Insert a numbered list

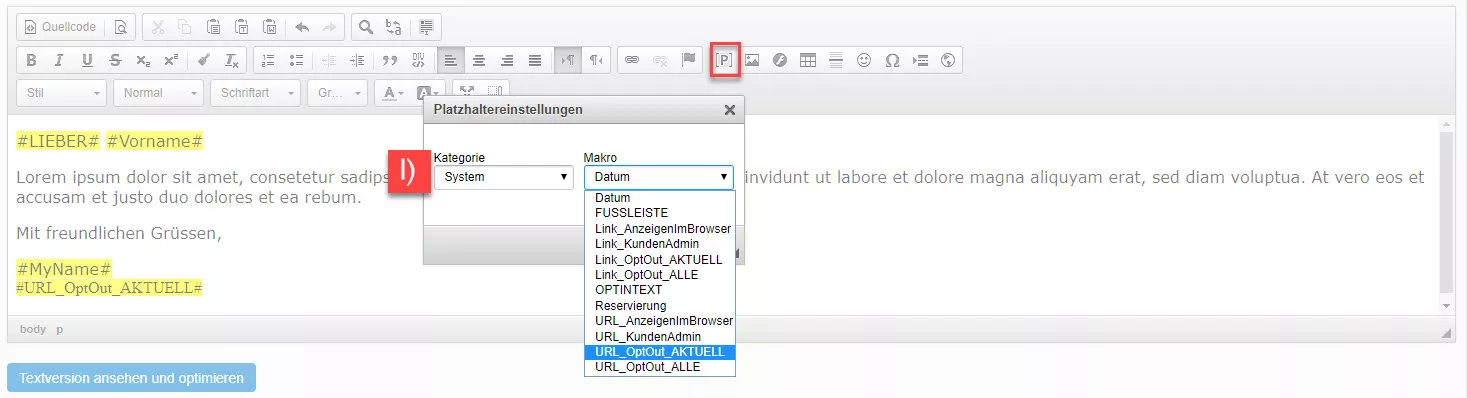[x=268, y=60]
